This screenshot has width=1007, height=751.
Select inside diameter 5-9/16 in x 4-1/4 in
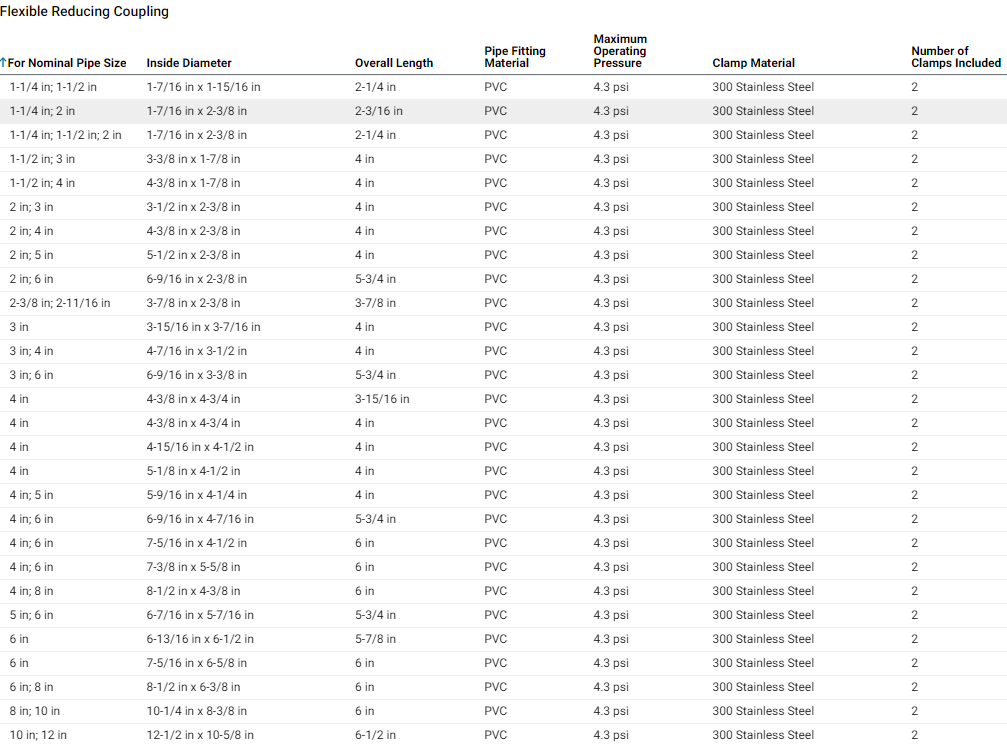[197, 495]
